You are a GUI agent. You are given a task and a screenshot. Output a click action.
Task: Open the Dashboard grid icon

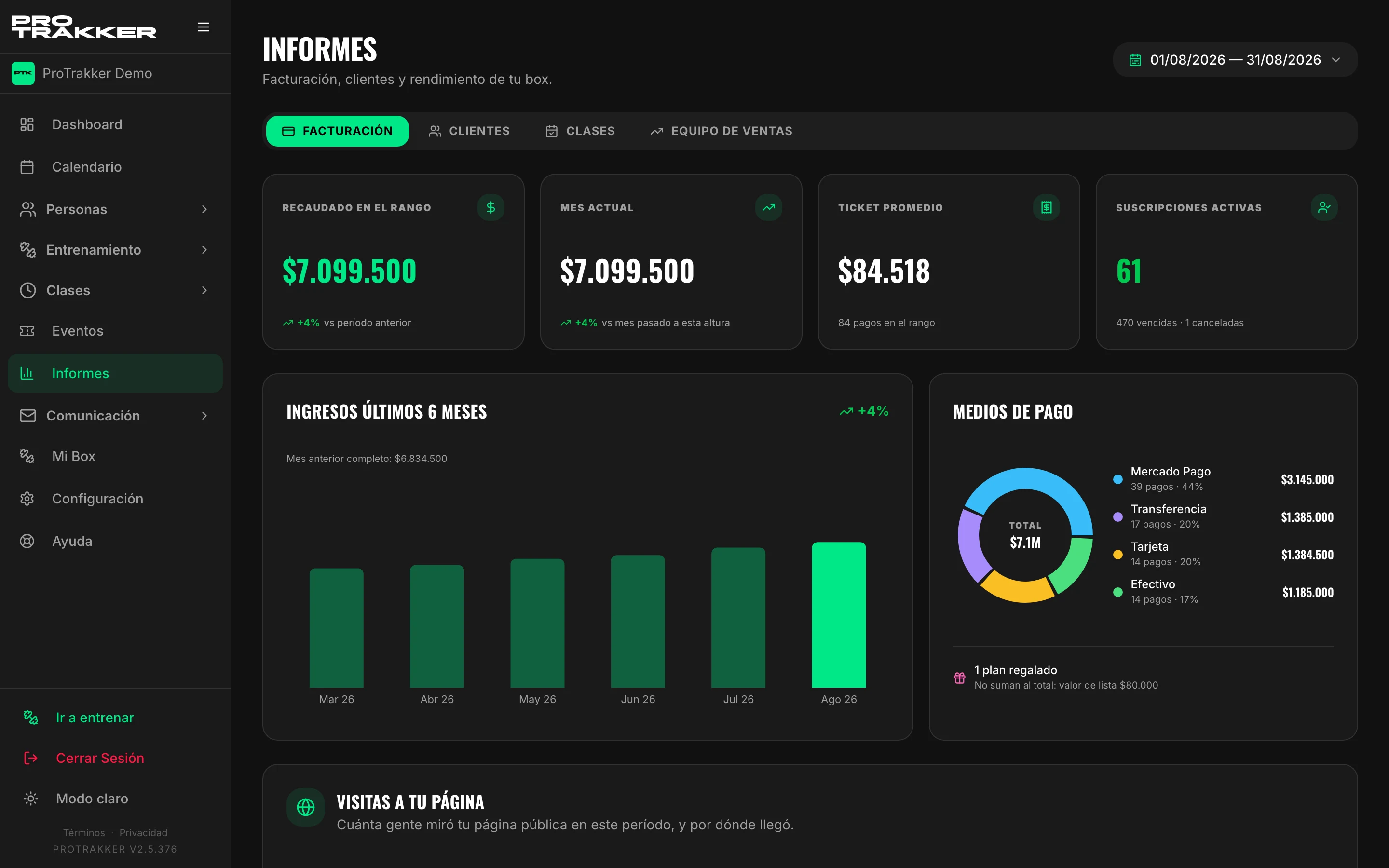pyautogui.click(x=27, y=124)
